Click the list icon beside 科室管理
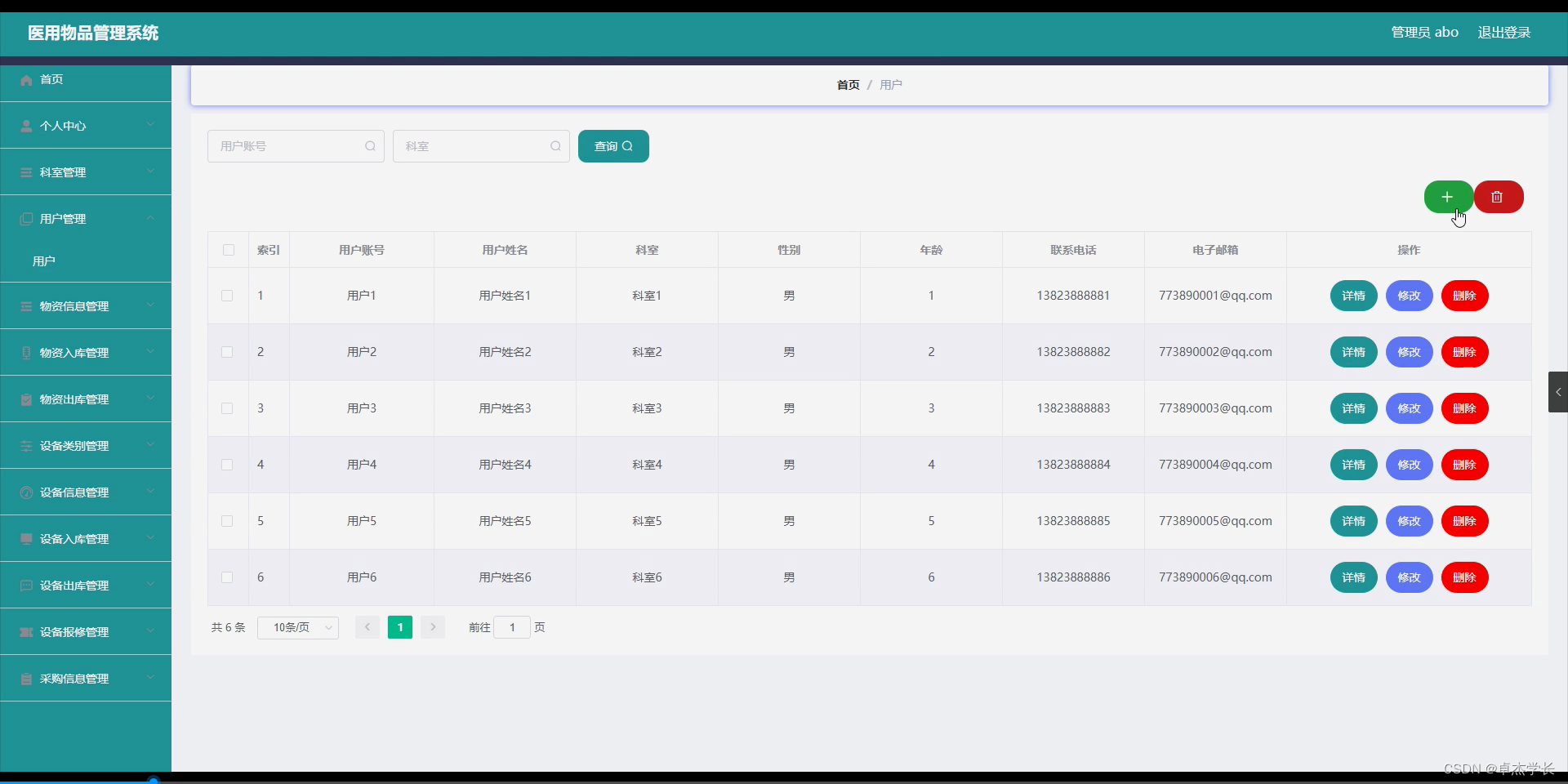Image resolution: width=1568 pixels, height=784 pixels. pos(27,172)
